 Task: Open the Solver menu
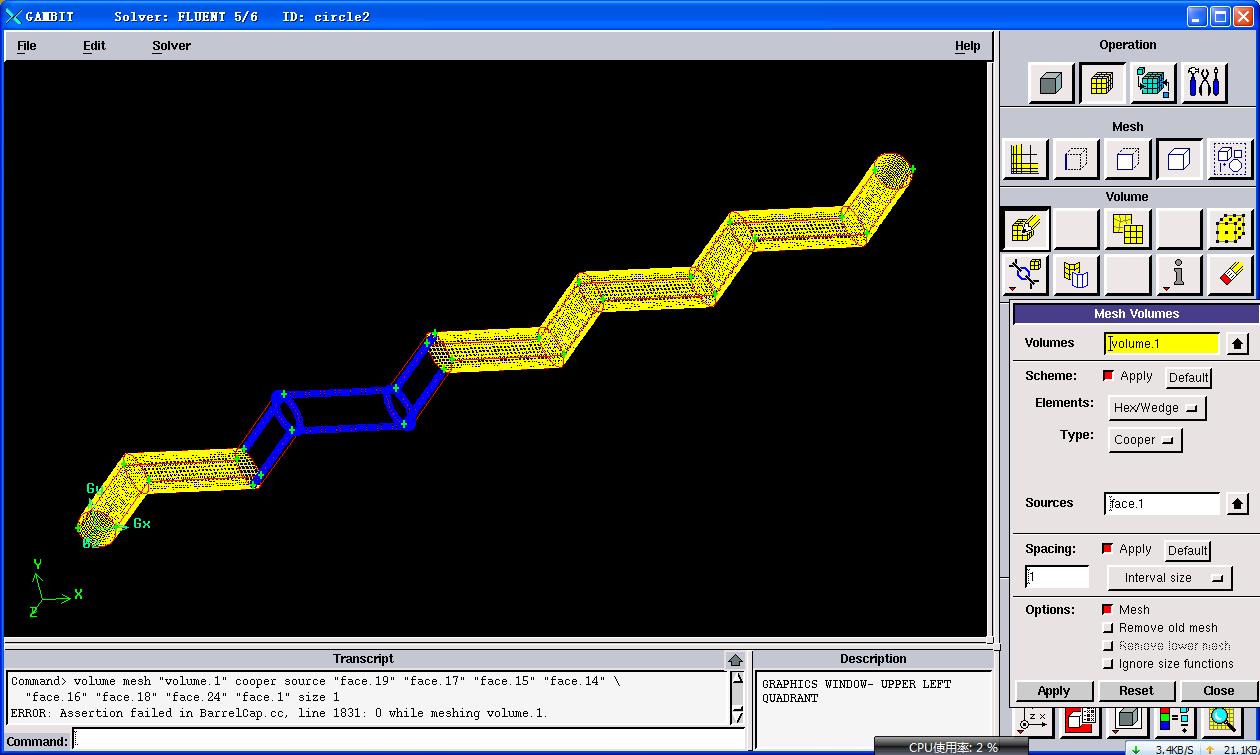coord(171,46)
